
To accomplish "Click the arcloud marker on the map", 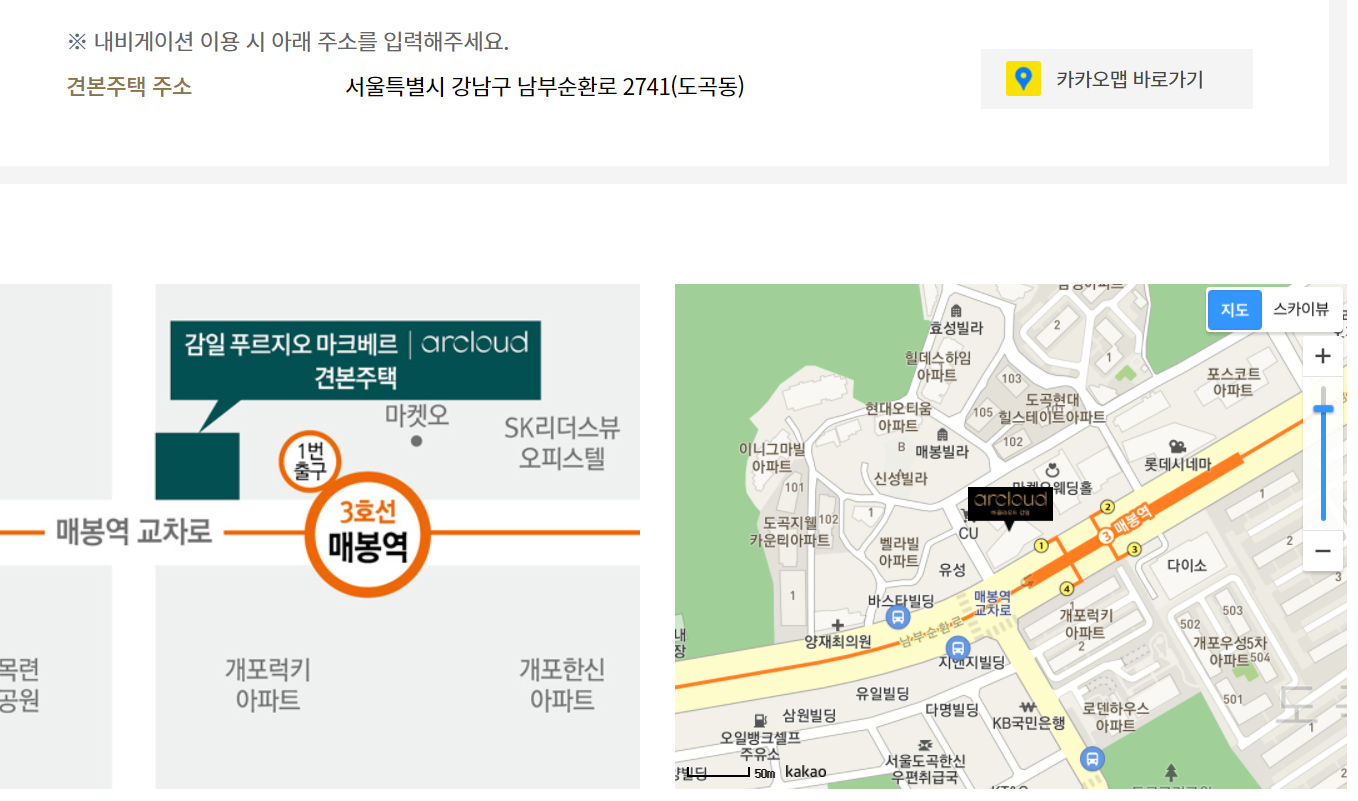I will pyautogui.click(x=1010, y=504).
